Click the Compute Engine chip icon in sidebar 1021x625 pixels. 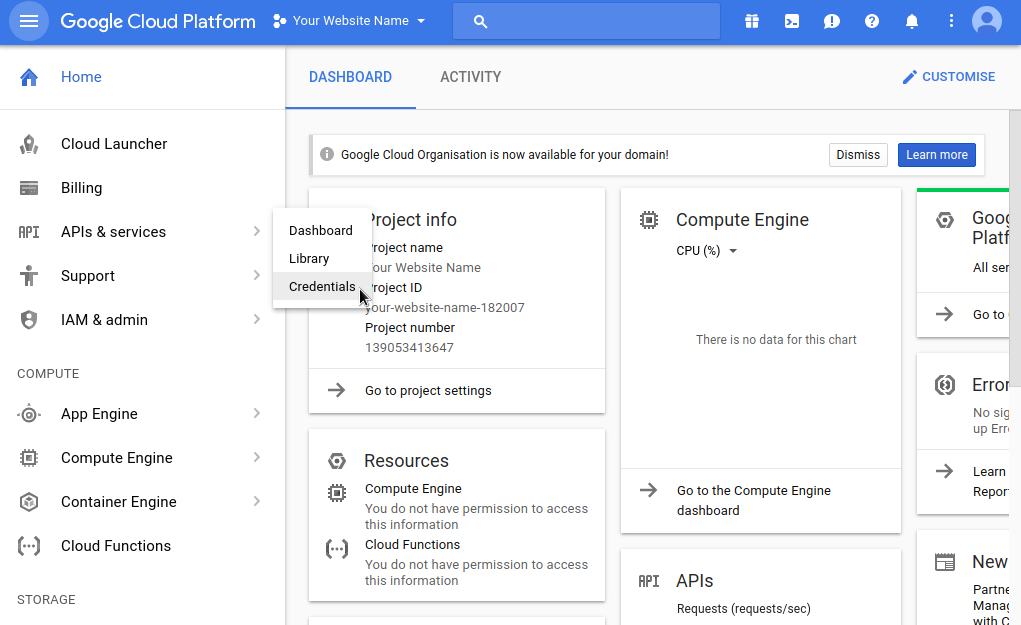[29, 458]
